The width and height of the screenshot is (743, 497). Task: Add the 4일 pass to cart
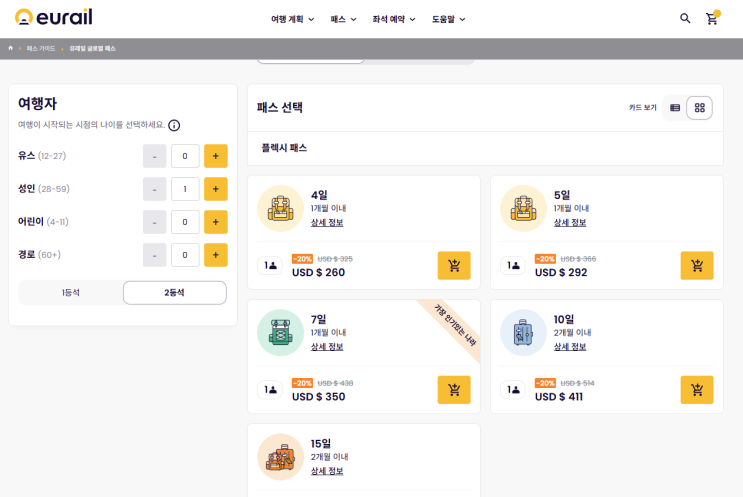454,265
